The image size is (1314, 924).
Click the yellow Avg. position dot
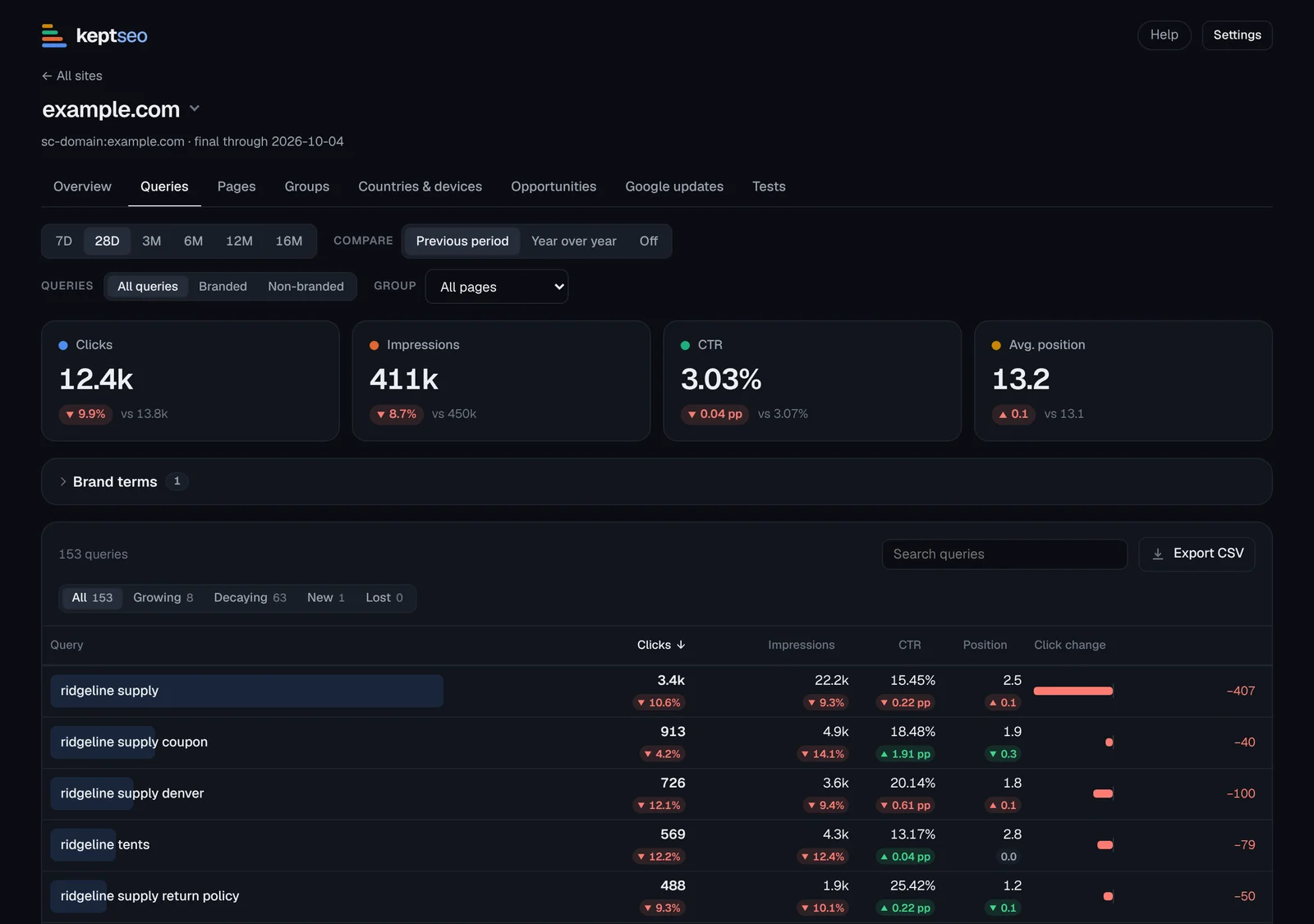coord(996,346)
